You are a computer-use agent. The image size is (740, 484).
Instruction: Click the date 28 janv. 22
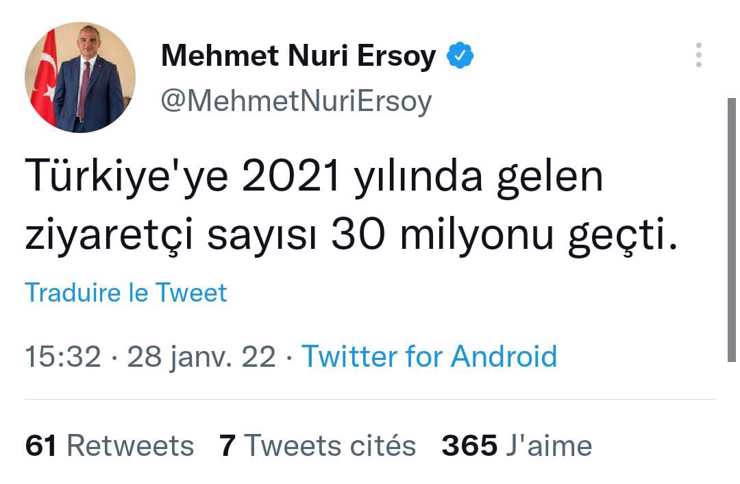tap(202, 357)
